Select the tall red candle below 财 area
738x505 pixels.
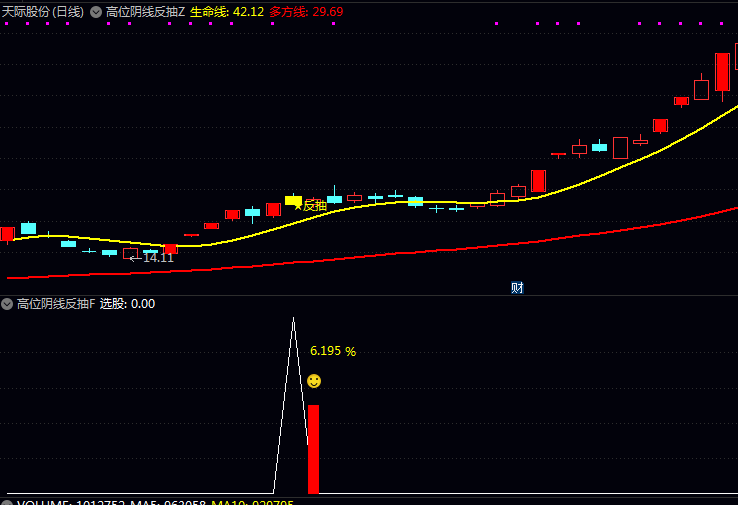coord(538,181)
